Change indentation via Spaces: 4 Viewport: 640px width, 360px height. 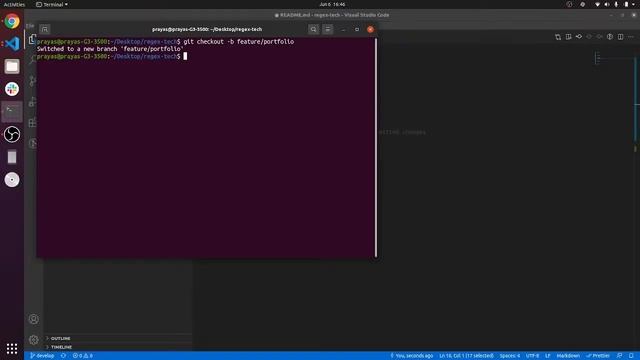click(x=510, y=356)
